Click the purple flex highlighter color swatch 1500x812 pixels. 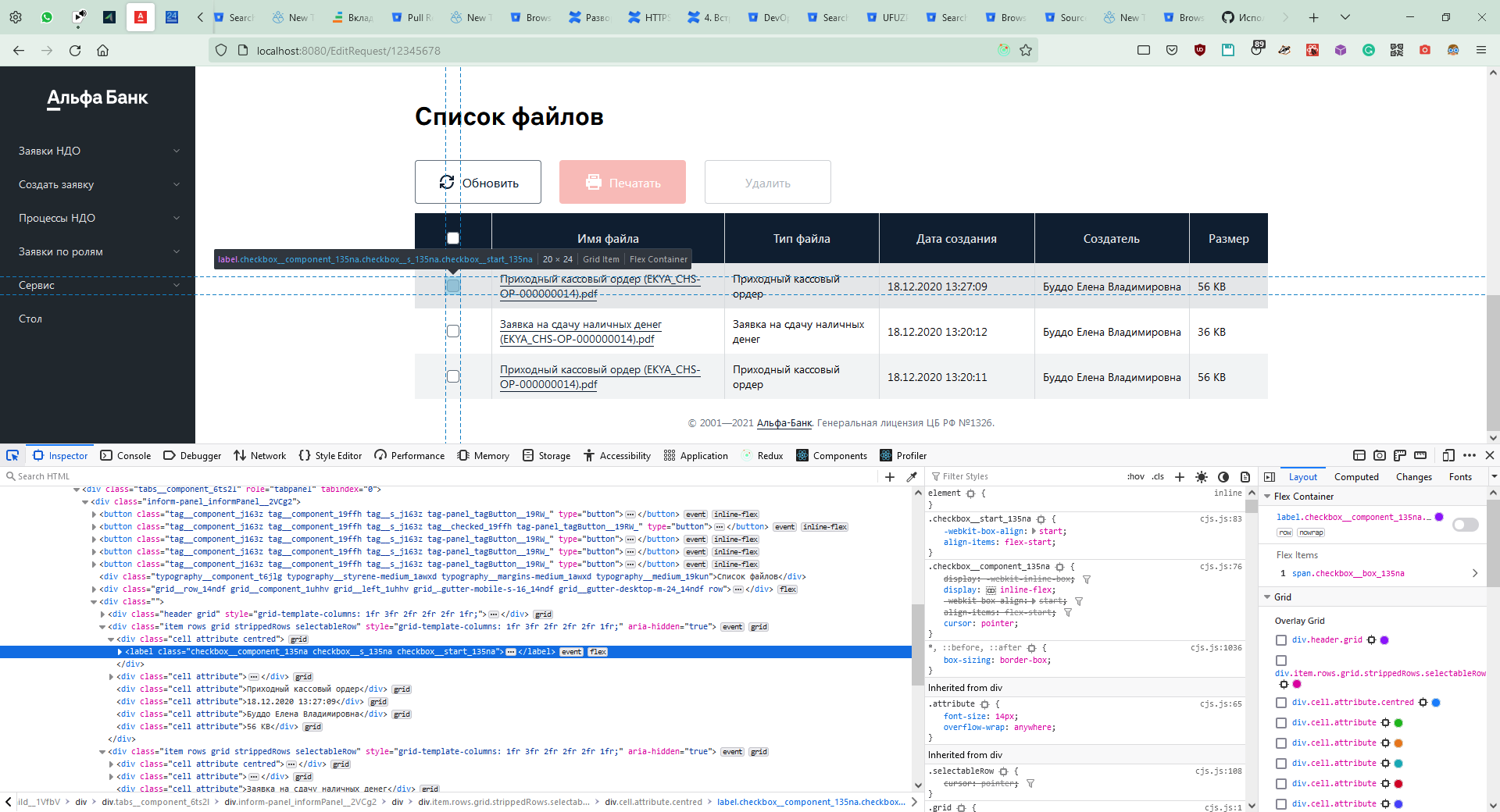click(1439, 517)
